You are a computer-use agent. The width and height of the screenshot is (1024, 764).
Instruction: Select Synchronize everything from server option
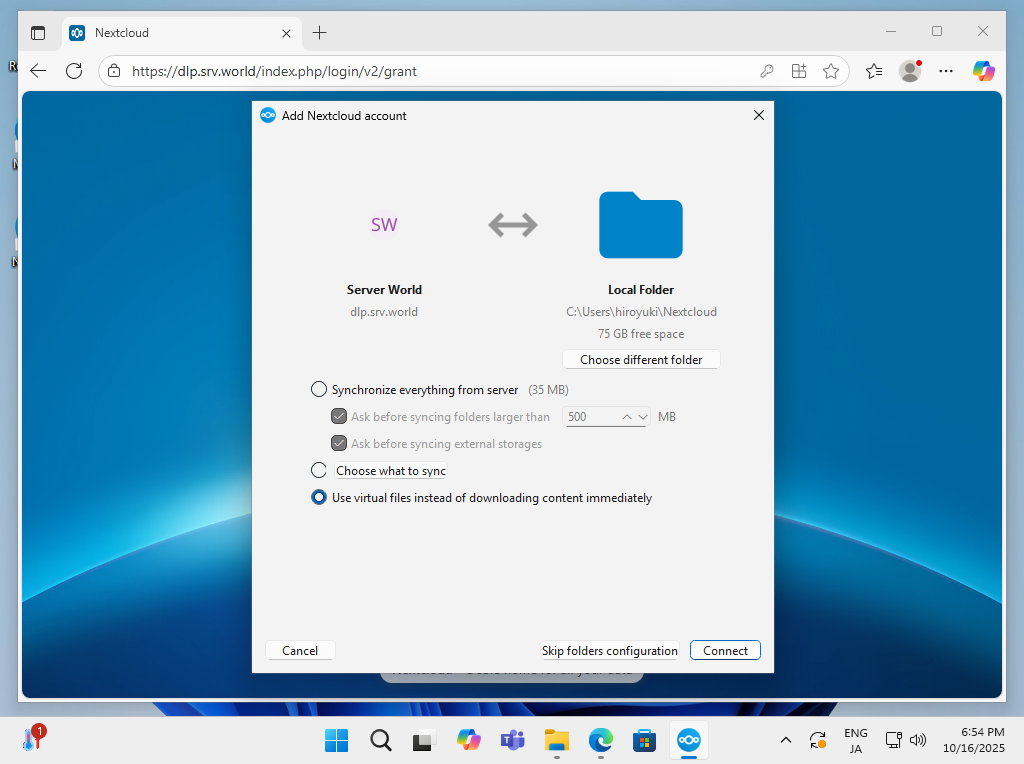[x=319, y=390]
